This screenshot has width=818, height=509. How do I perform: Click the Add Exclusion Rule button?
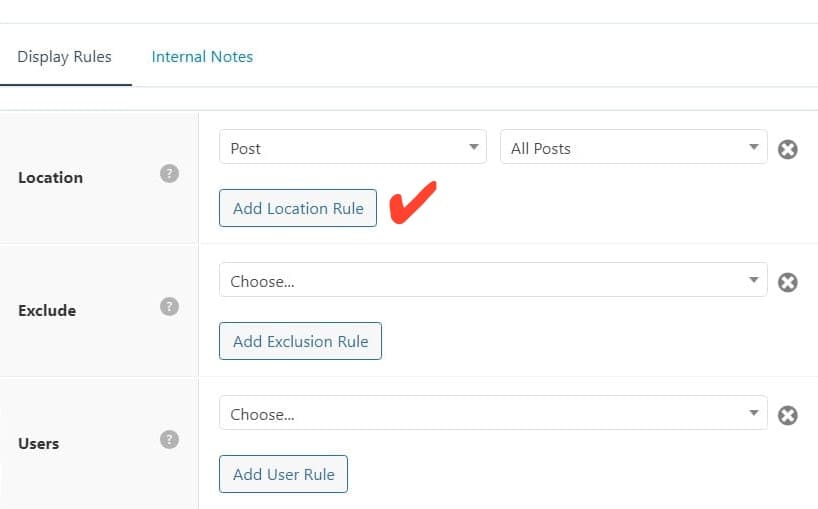click(300, 341)
